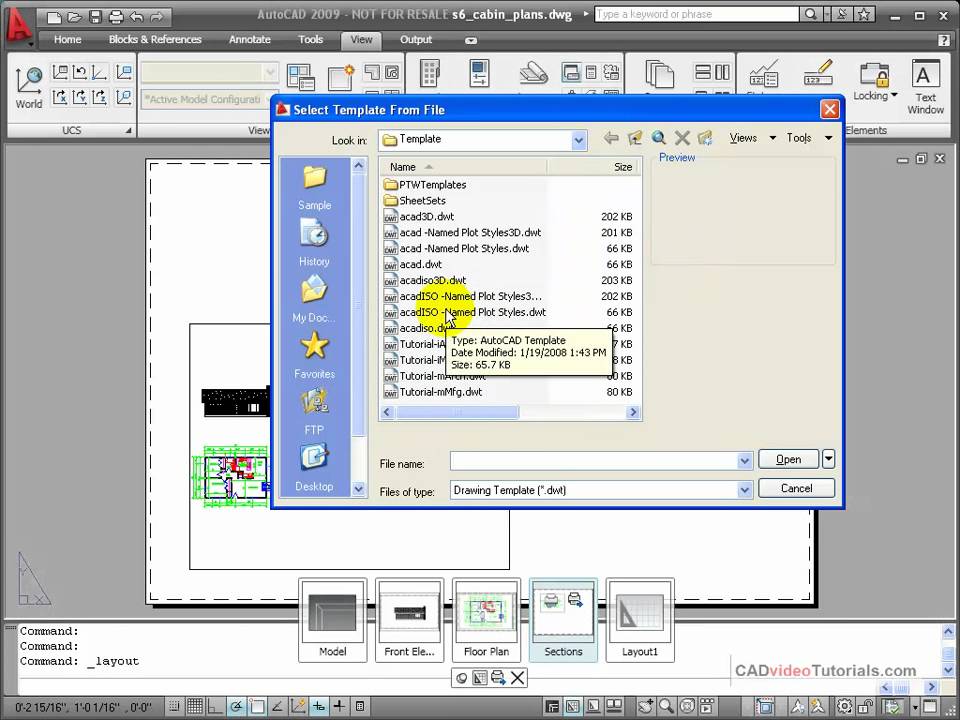Go back using the dialog's back arrow
Image resolution: width=960 pixels, height=720 pixels.
[x=610, y=138]
